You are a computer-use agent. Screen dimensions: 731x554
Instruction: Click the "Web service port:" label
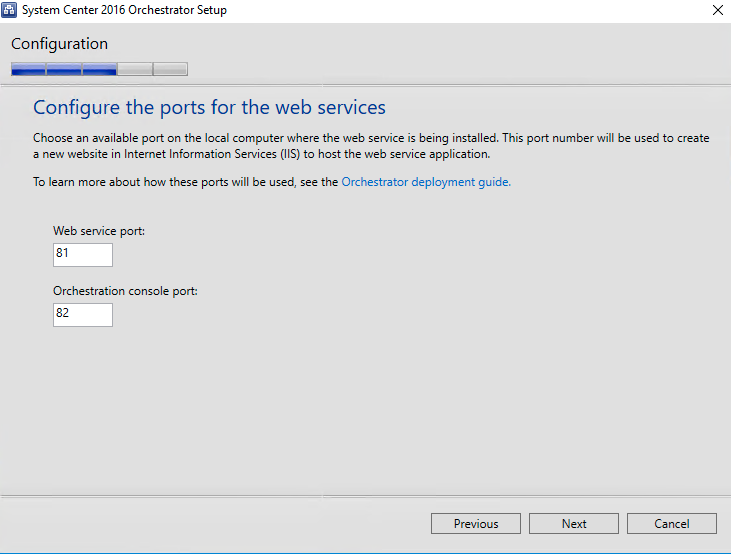99,231
